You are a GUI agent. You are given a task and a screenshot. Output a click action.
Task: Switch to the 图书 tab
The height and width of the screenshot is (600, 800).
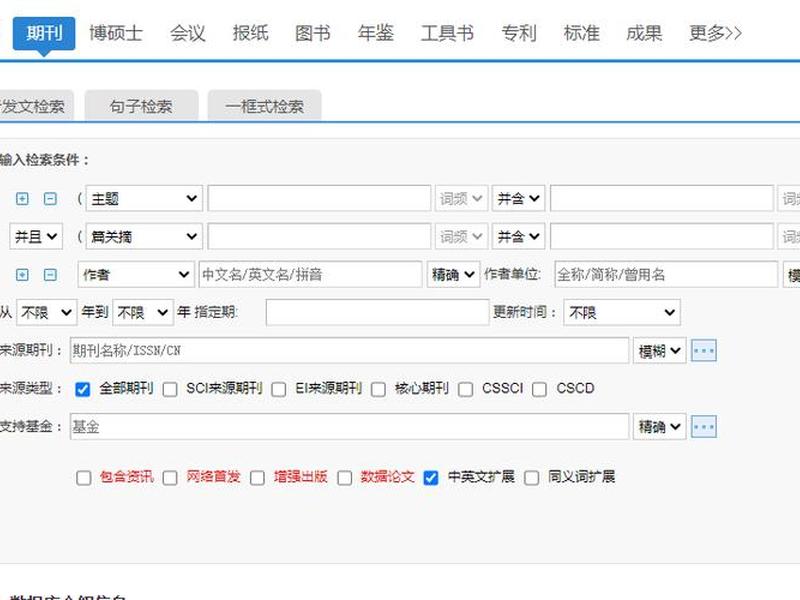(x=313, y=34)
